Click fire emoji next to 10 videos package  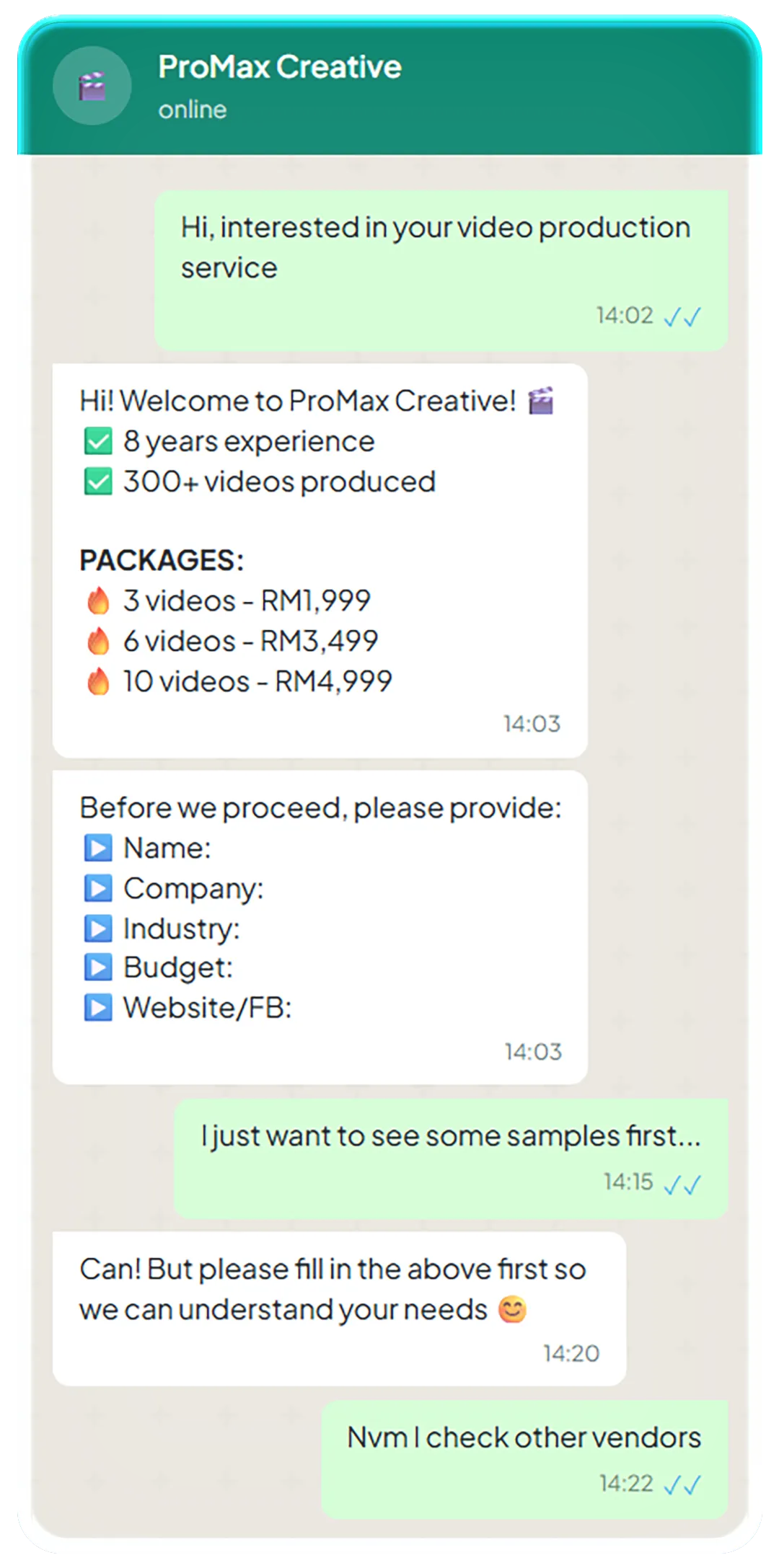click(98, 681)
